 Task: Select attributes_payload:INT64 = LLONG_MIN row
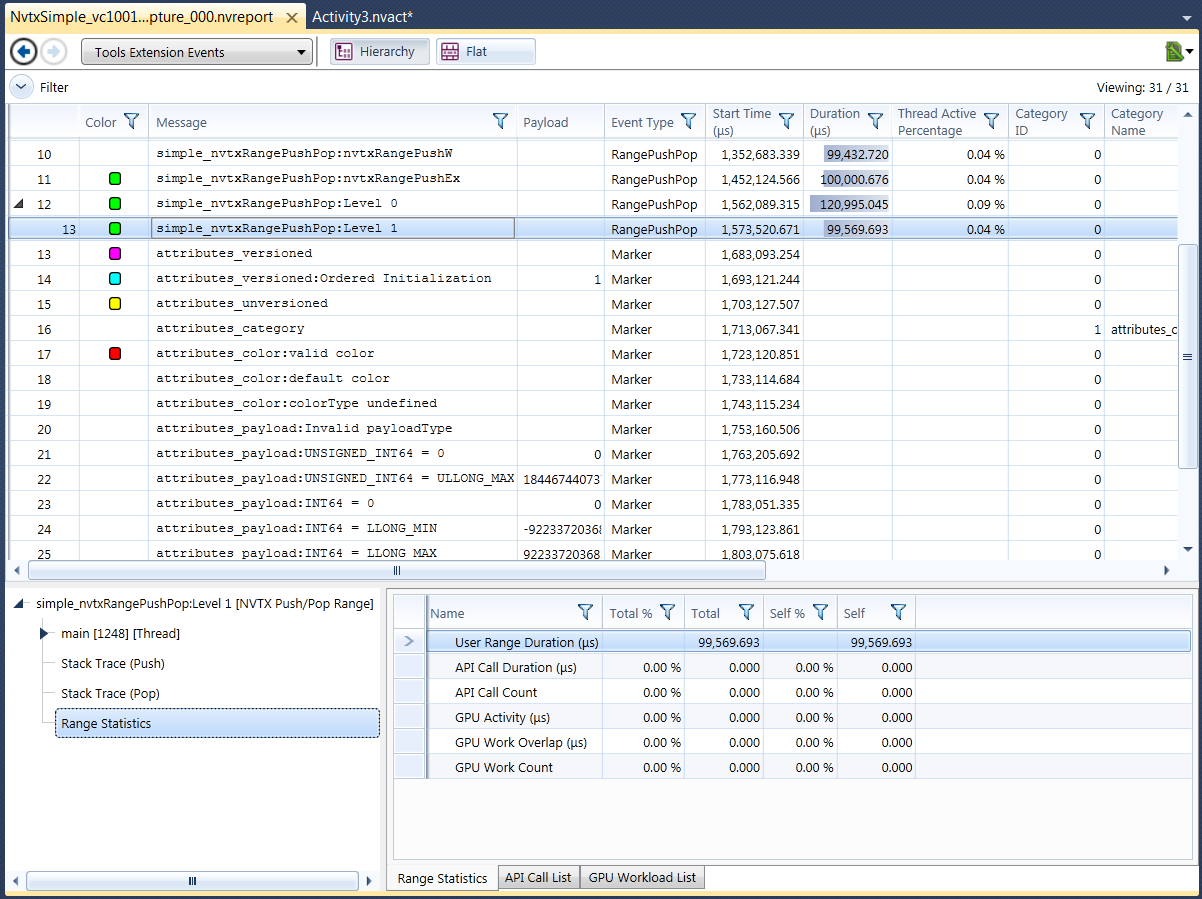[592, 529]
